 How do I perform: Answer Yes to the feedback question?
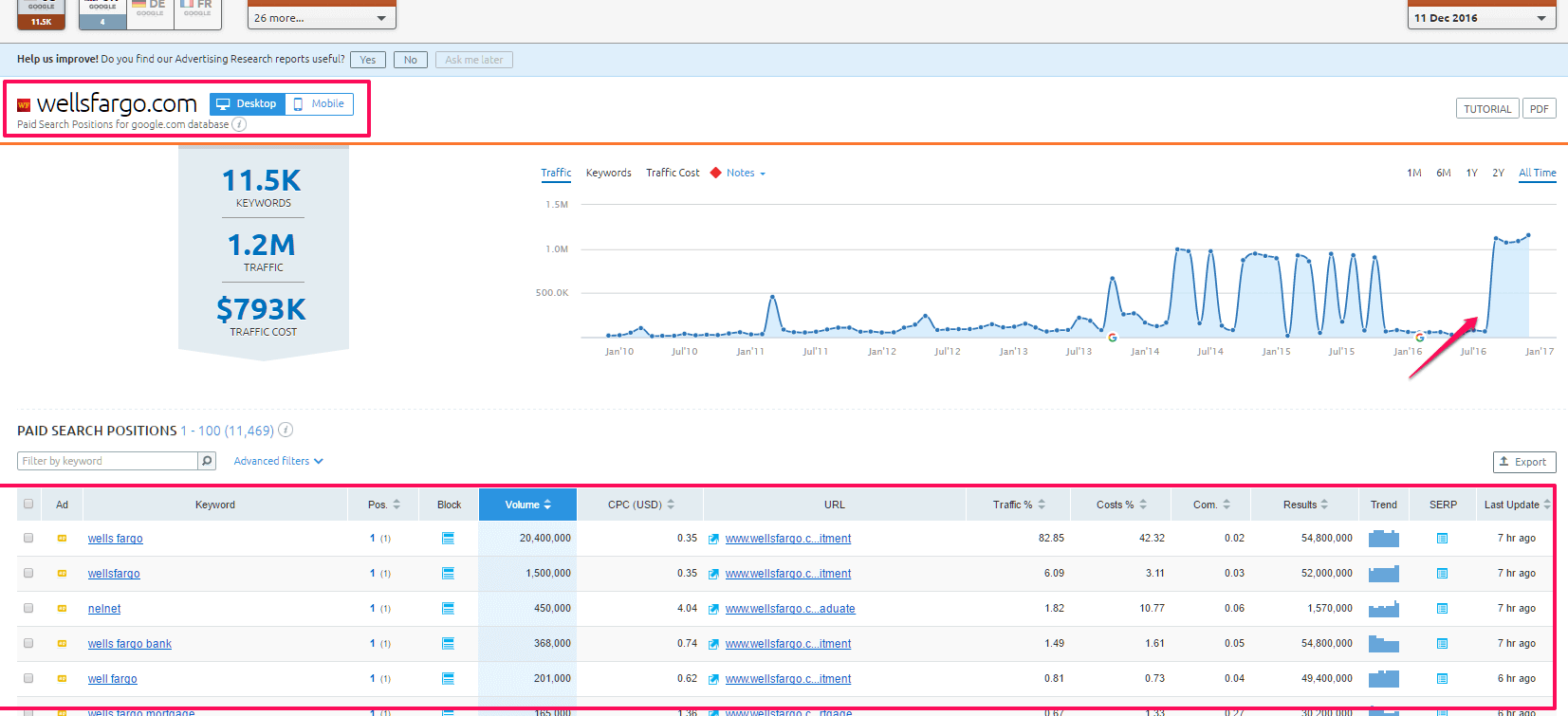[x=368, y=60]
